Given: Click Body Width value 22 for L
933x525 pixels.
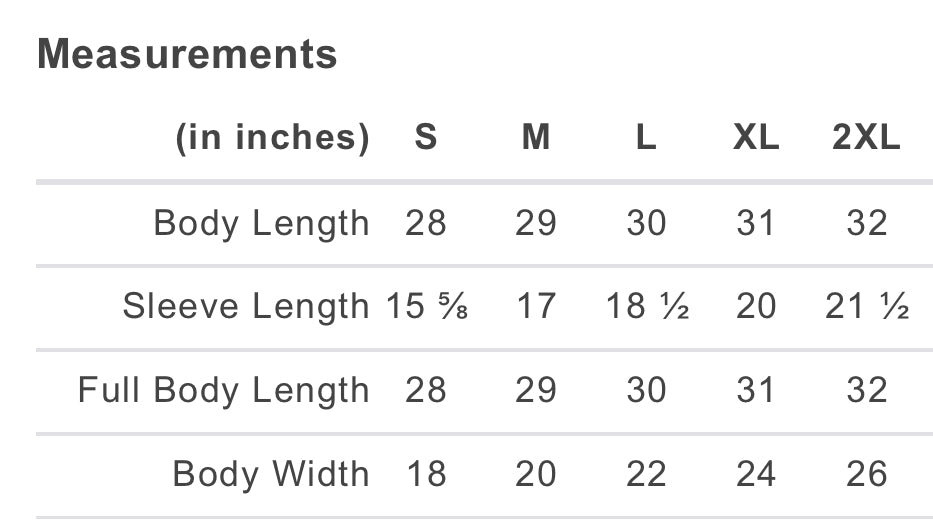Looking at the screenshot, I should [646, 474].
